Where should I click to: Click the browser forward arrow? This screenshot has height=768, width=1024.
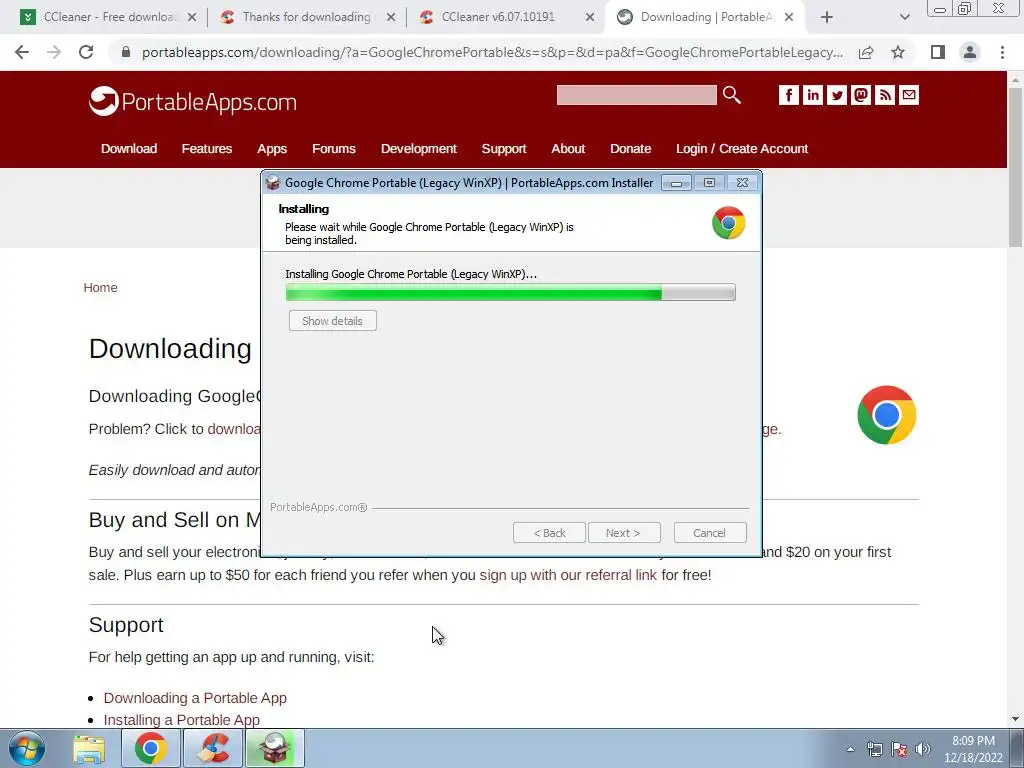pyautogui.click(x=54, y=52)
